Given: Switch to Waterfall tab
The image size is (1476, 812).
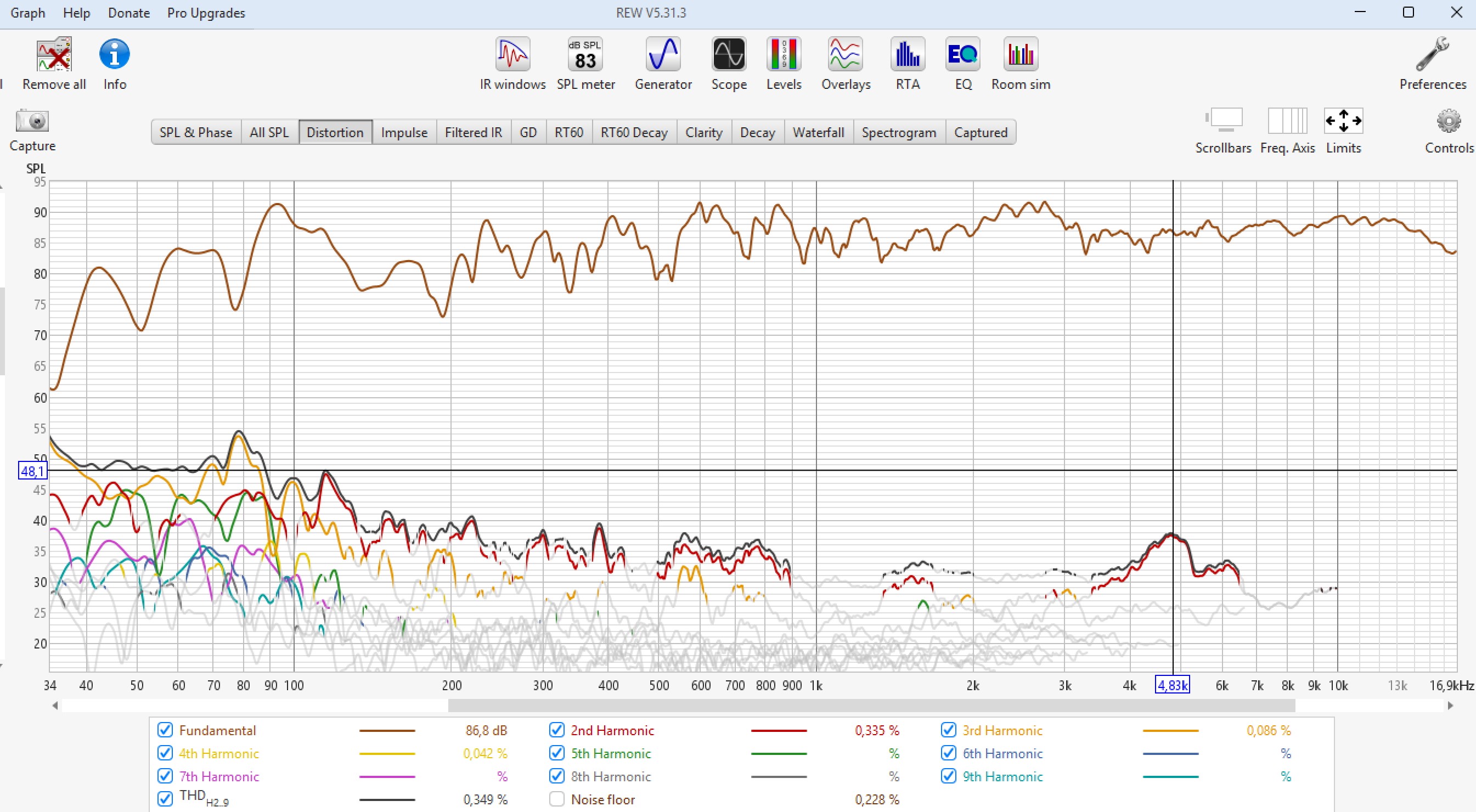Looking at the screenshot, I should [x=819, y=132].
